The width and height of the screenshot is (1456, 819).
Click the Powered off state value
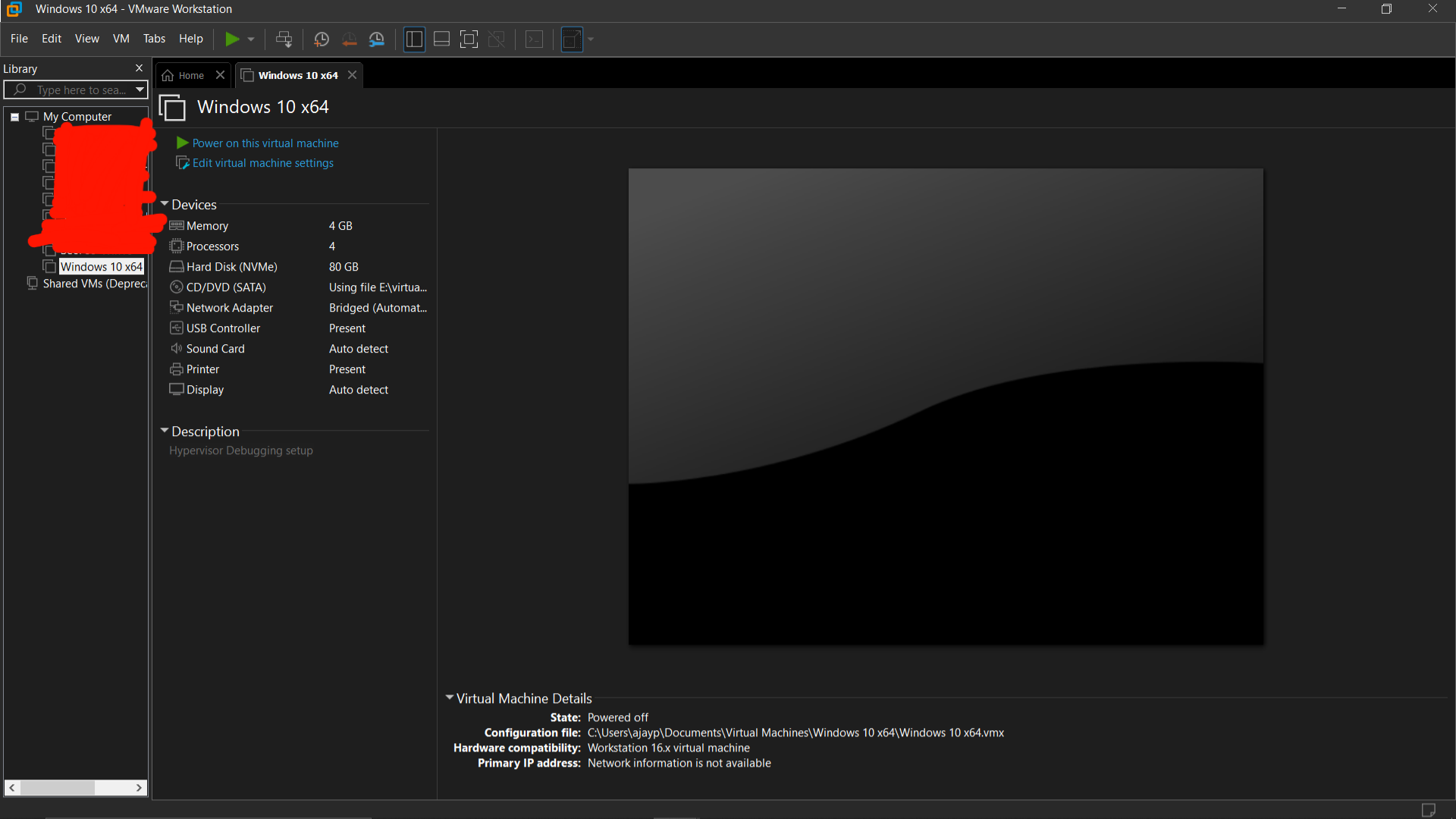click(x=618, y=717)
